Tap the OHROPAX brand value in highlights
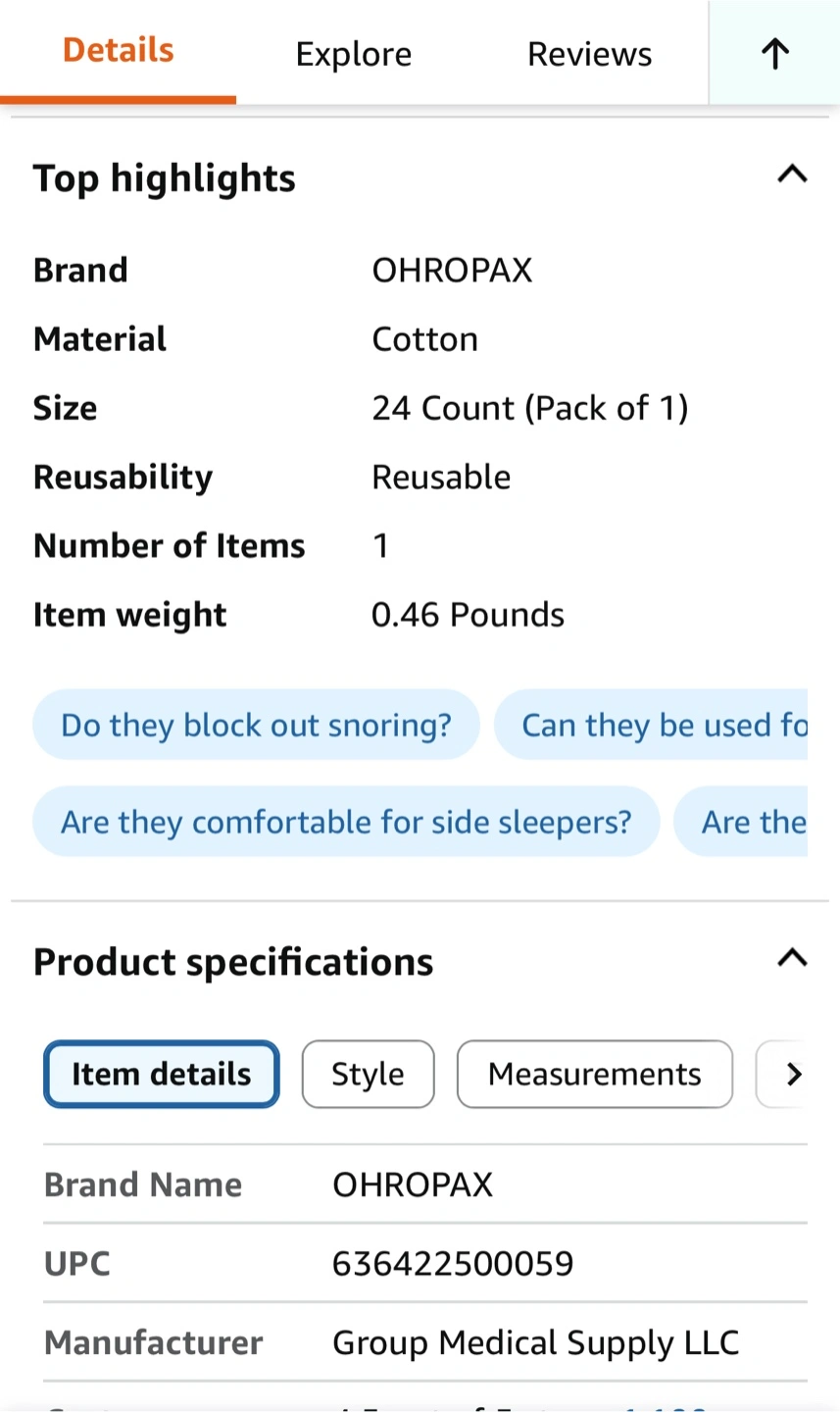The height and width of the screenshot is (1412, 840). click(x=452, y=270)
